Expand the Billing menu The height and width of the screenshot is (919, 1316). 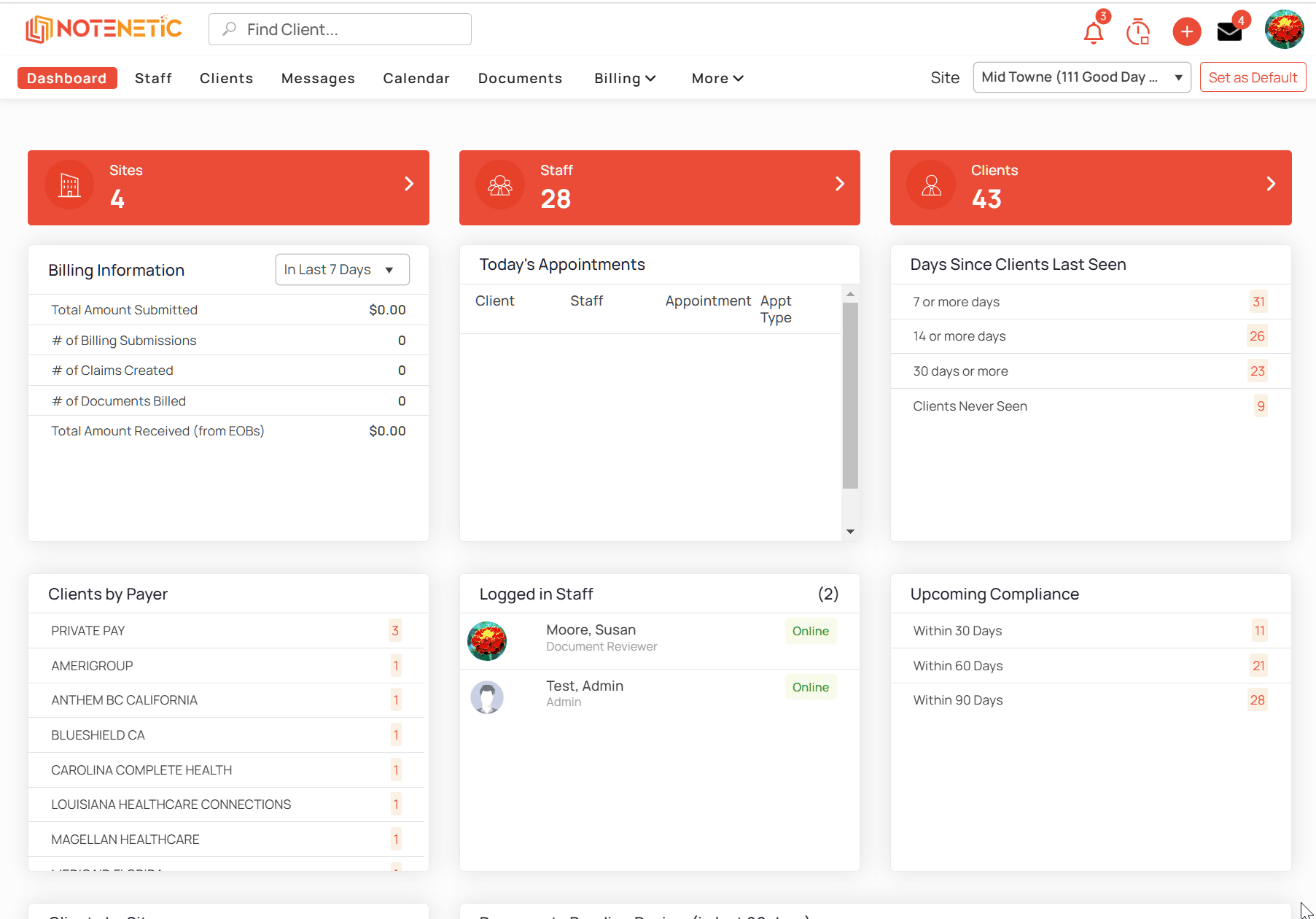(x=625, y=78)
